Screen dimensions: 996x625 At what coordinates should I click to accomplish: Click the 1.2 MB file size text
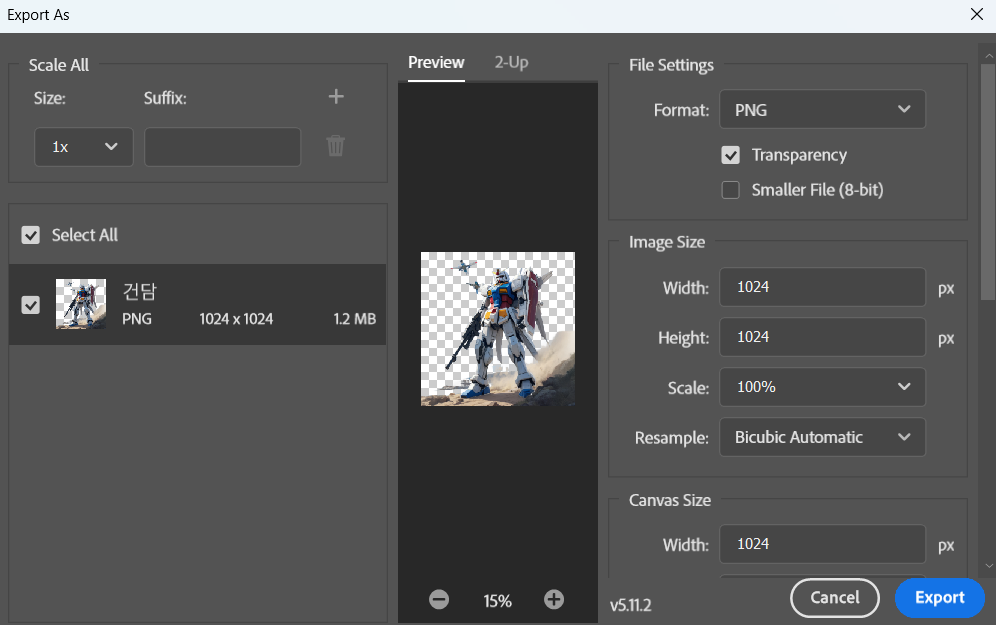click(354, 319)
